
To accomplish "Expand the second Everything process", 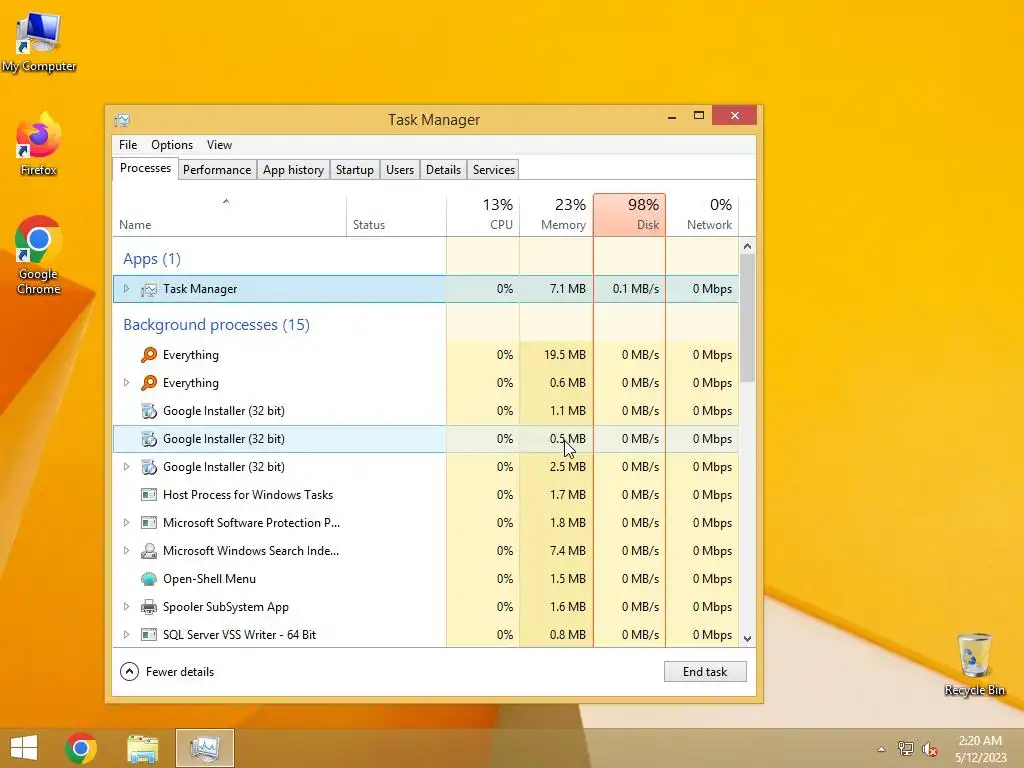I will tap(126, 383).
